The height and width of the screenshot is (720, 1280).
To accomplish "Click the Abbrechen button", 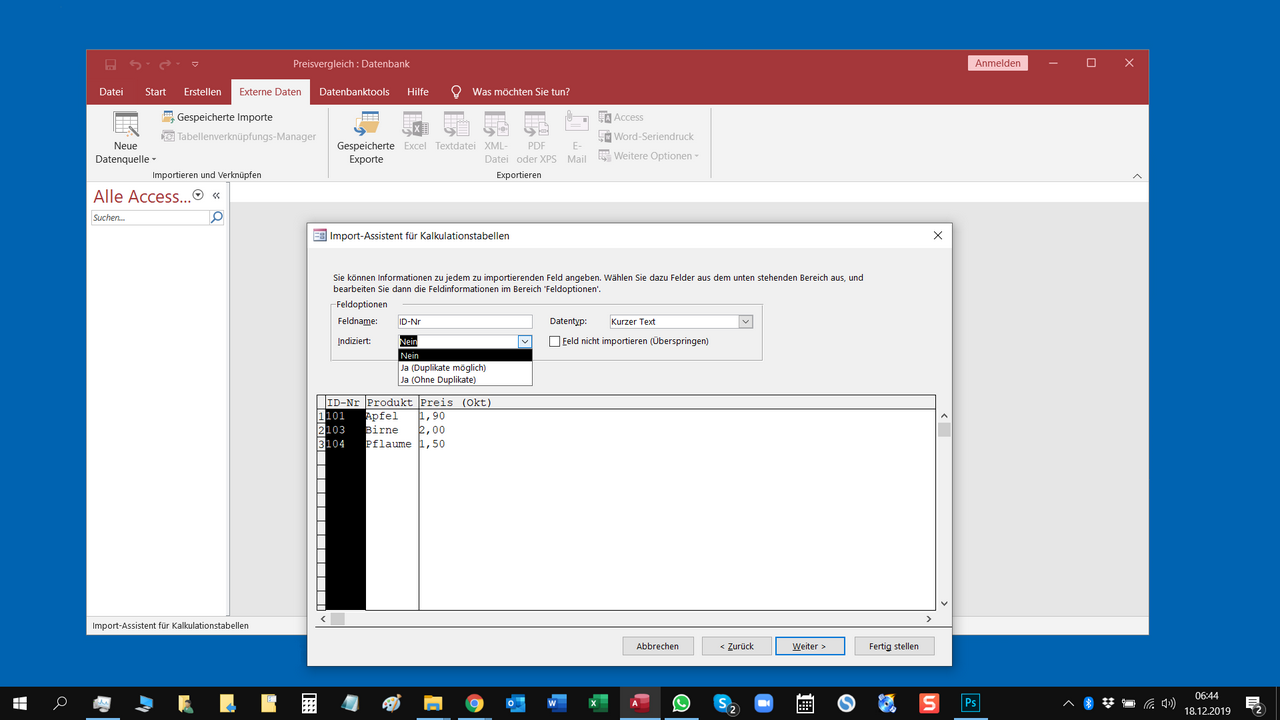I will point(657,646).
